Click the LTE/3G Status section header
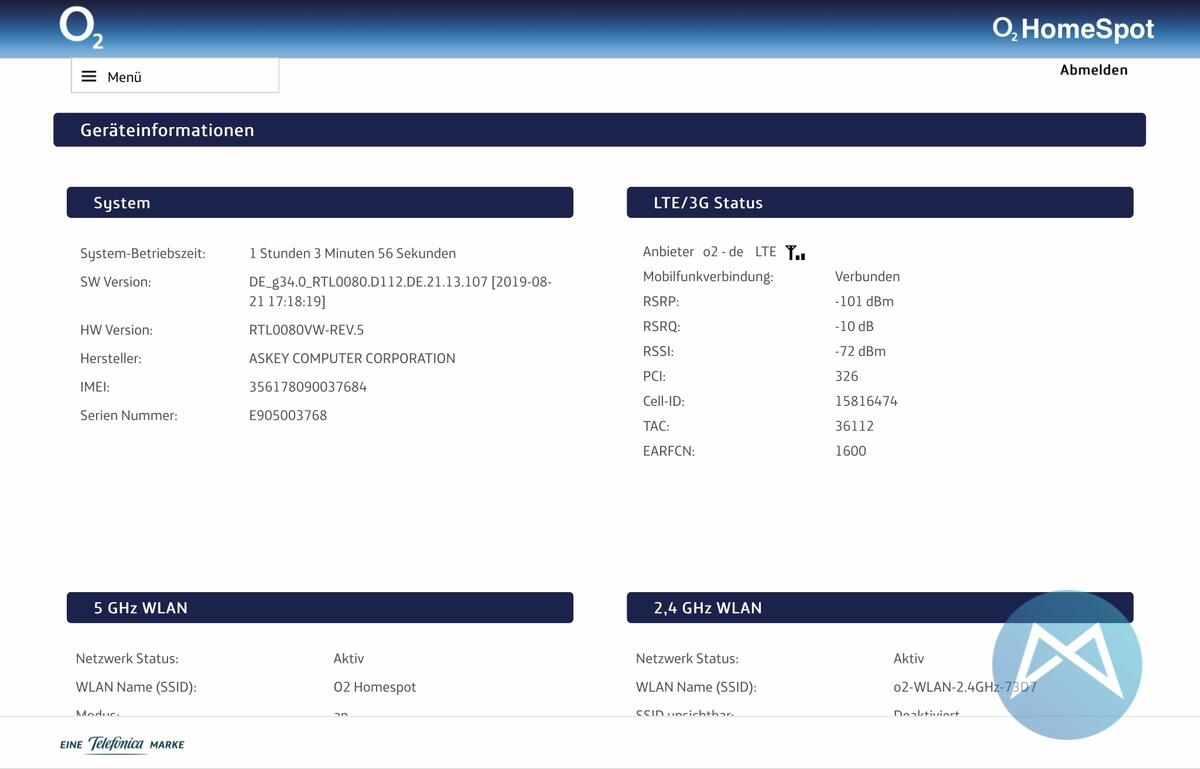 pos(879,202)
